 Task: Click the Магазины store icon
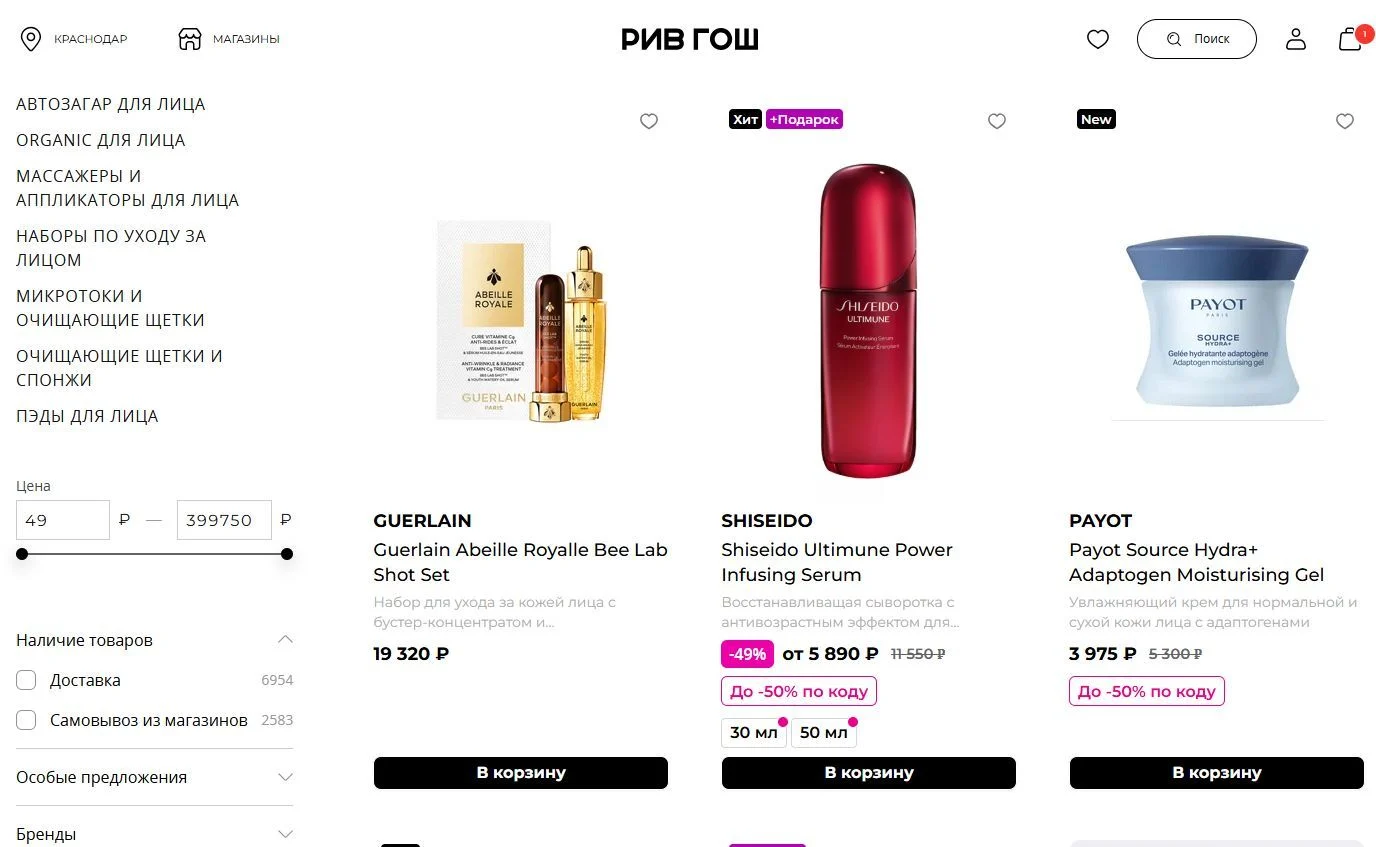point(190,39)
